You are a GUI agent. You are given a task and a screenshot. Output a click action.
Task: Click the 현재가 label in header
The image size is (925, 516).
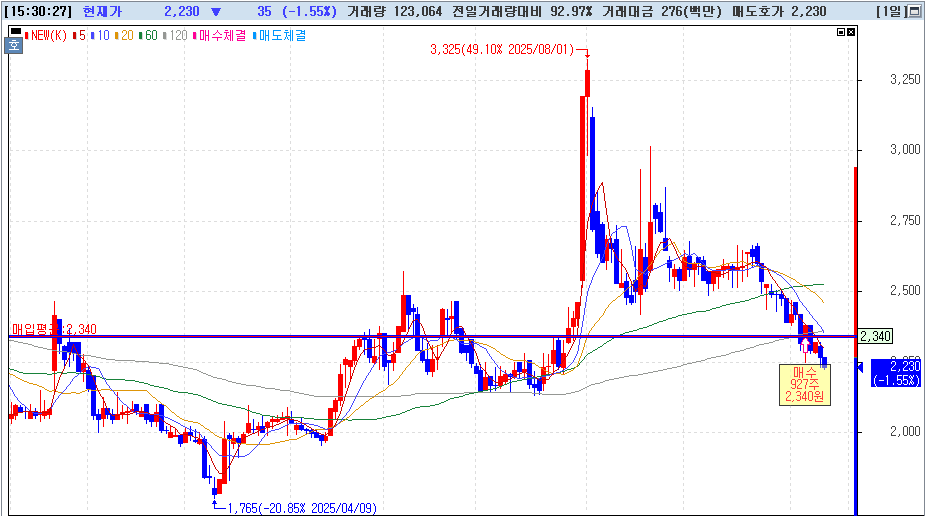pyautogui.click(x=102, y=11)
